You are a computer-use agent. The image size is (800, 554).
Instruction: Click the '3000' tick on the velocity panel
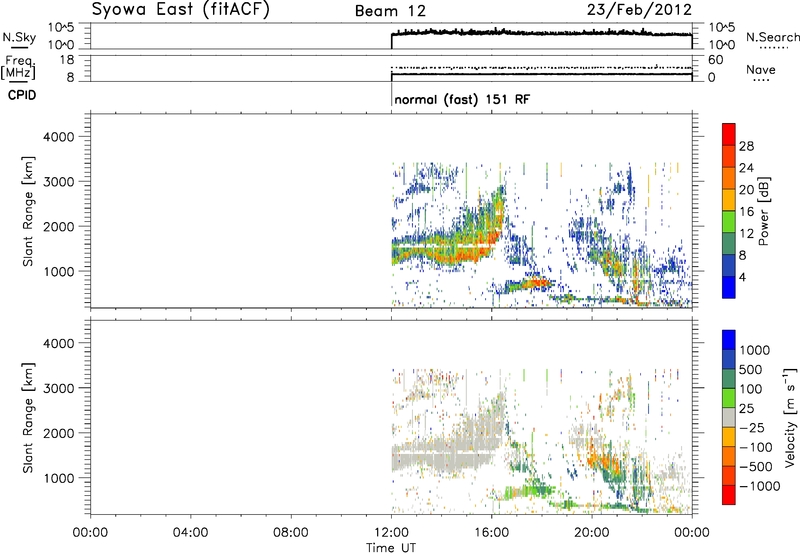pyautogui.click(x=58, y=388)
